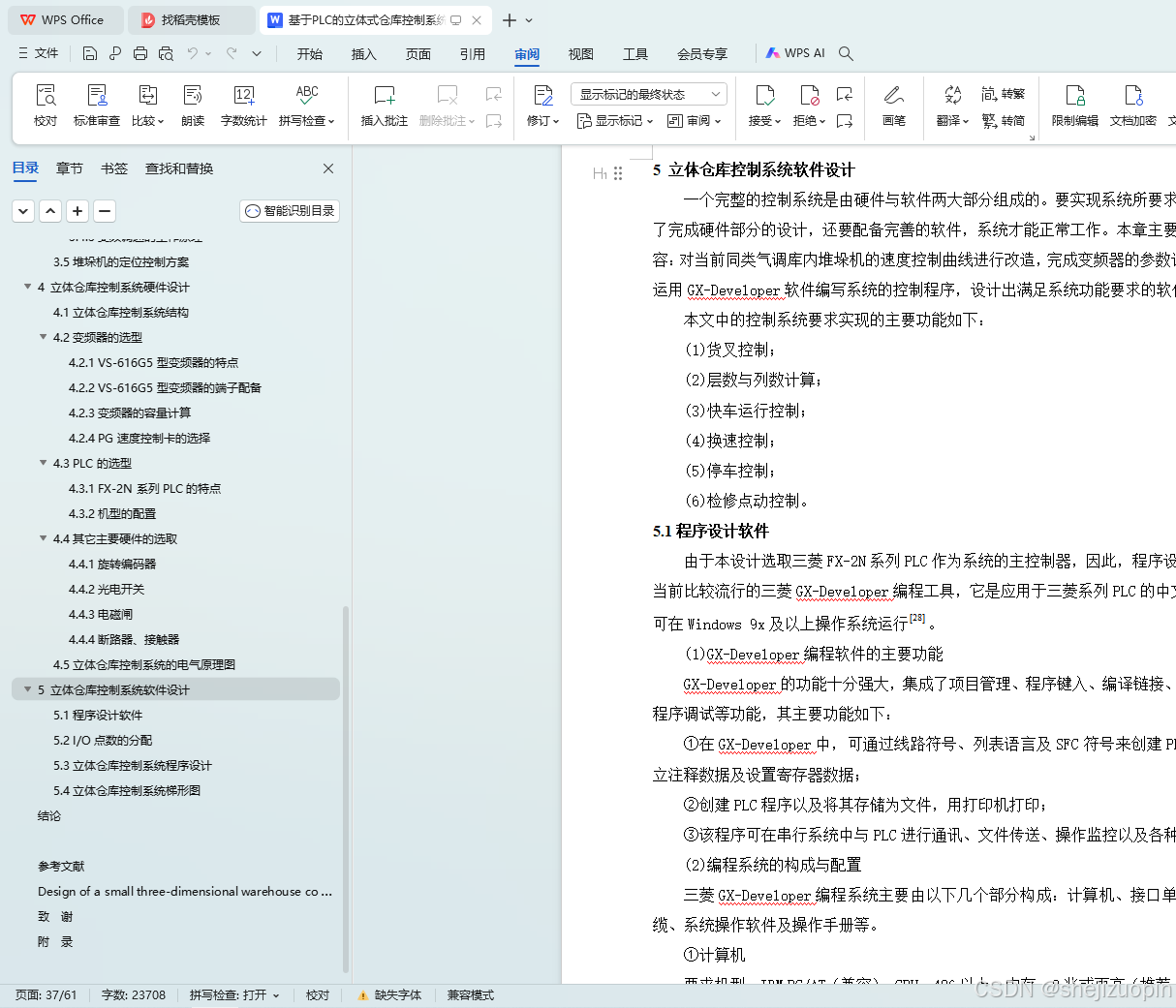Open print preview icon in quick access bar
Image resolution: width=1176 pixels, height=1008 pixels.
pyautogui.click(x=166, y=53)
